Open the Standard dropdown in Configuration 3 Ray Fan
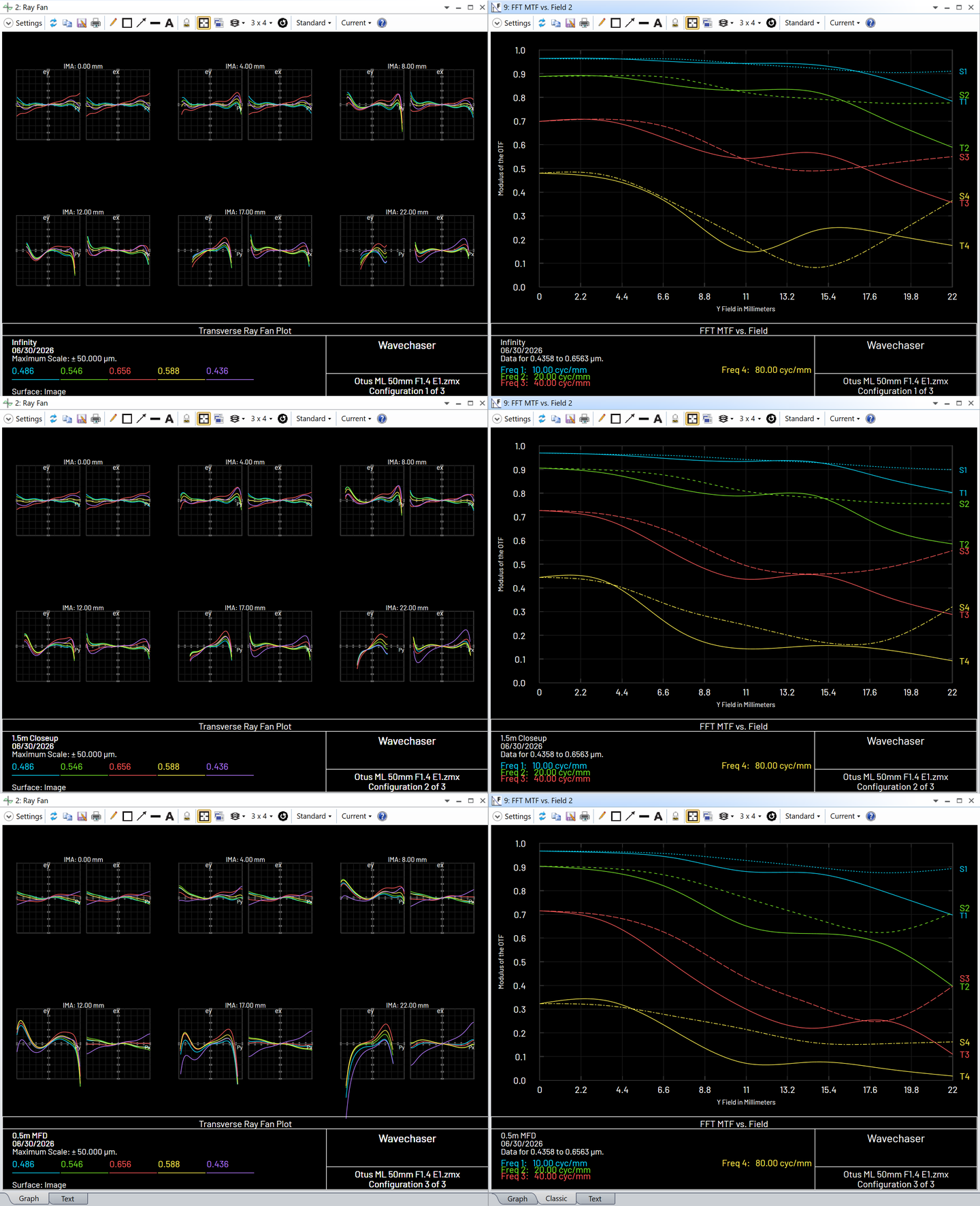The height and width of the screenshot is (1206, 980). pos(314,816)
